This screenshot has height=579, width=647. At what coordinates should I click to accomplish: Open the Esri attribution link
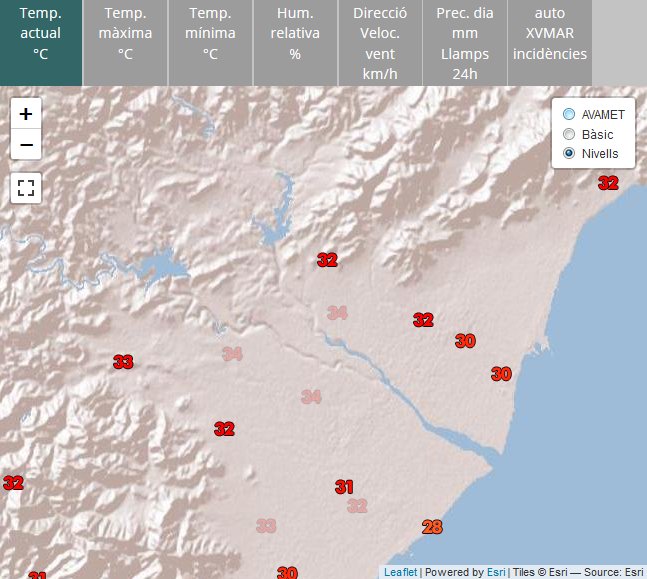tap(496, 572)
